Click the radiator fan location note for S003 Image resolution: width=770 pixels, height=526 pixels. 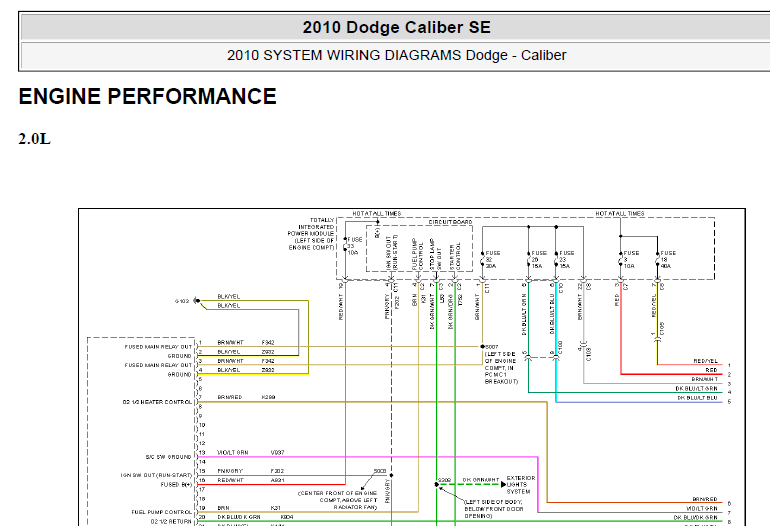coord(337,500)
